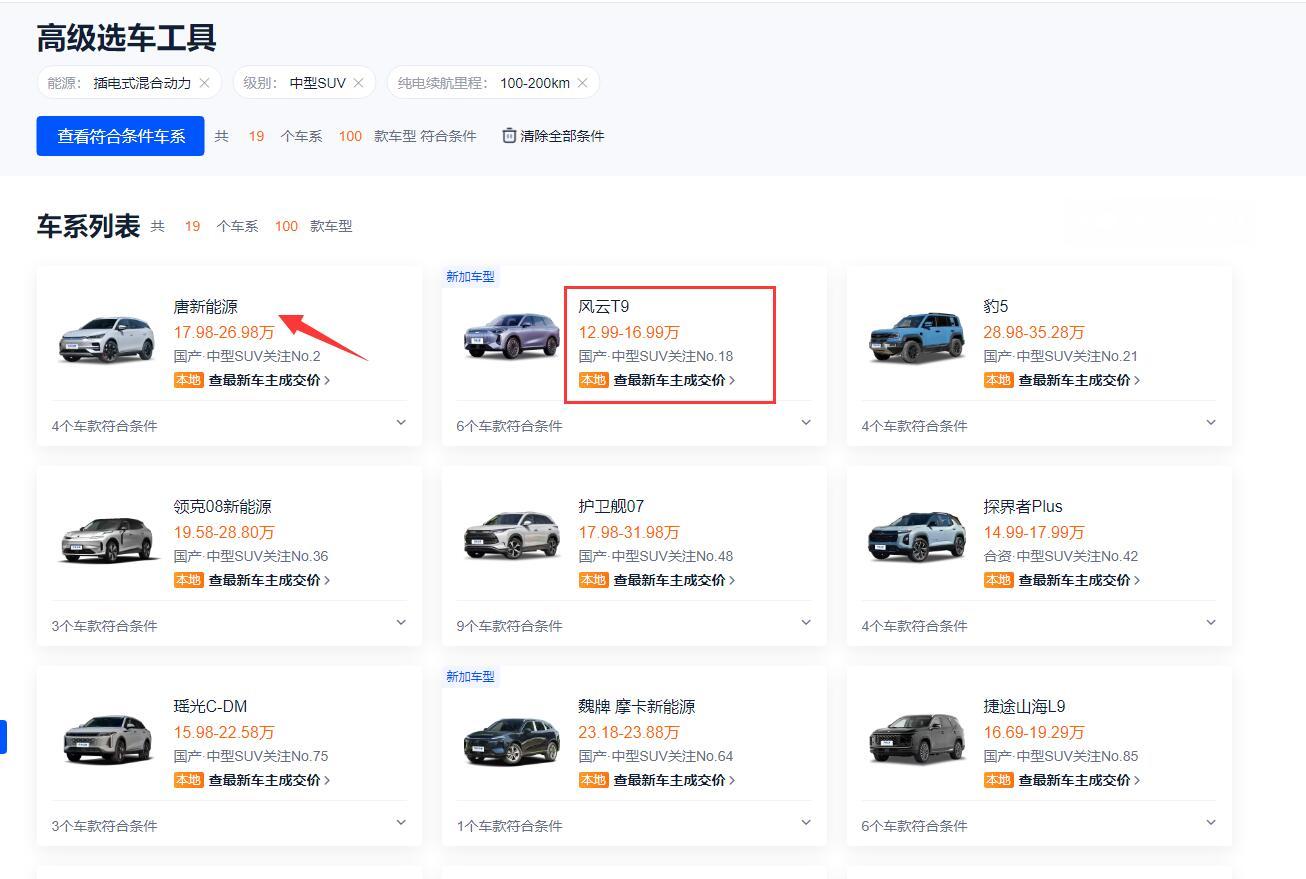Screen dimensions: 1306x879
Task: Click price 23.18-23.88万 of 魏牌 摩卡新能源
Action: tap(629, 732)
